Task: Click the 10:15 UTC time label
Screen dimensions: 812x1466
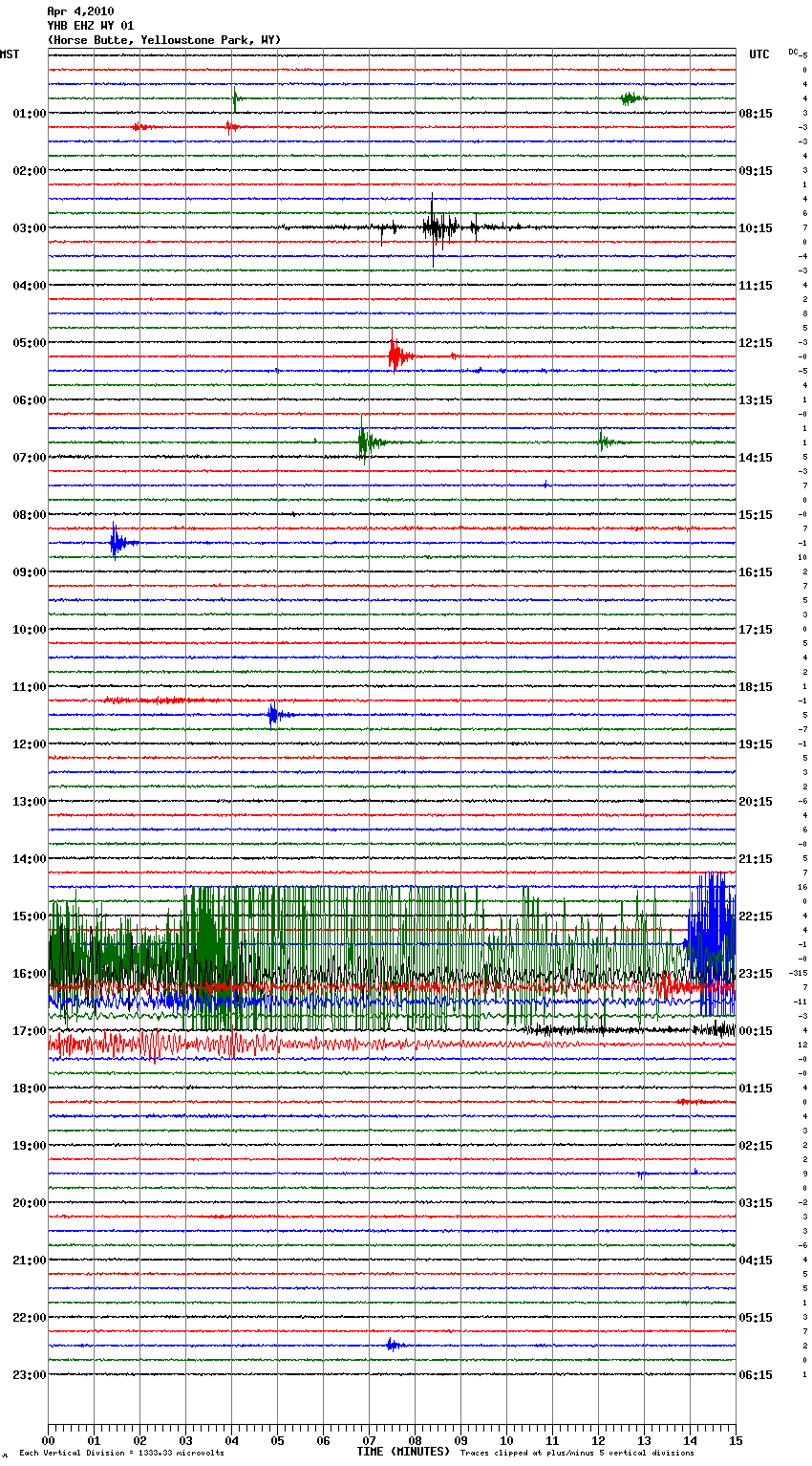Action: click(x=756, y=228)
